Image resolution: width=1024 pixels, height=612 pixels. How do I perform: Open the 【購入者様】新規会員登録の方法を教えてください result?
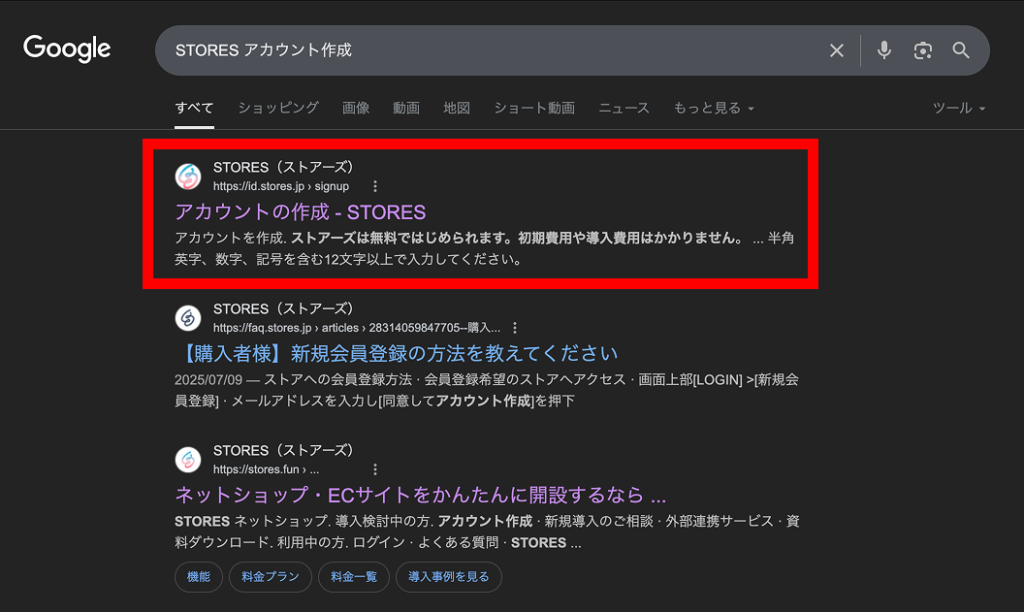pyautogui.click(x=396, y=354)
